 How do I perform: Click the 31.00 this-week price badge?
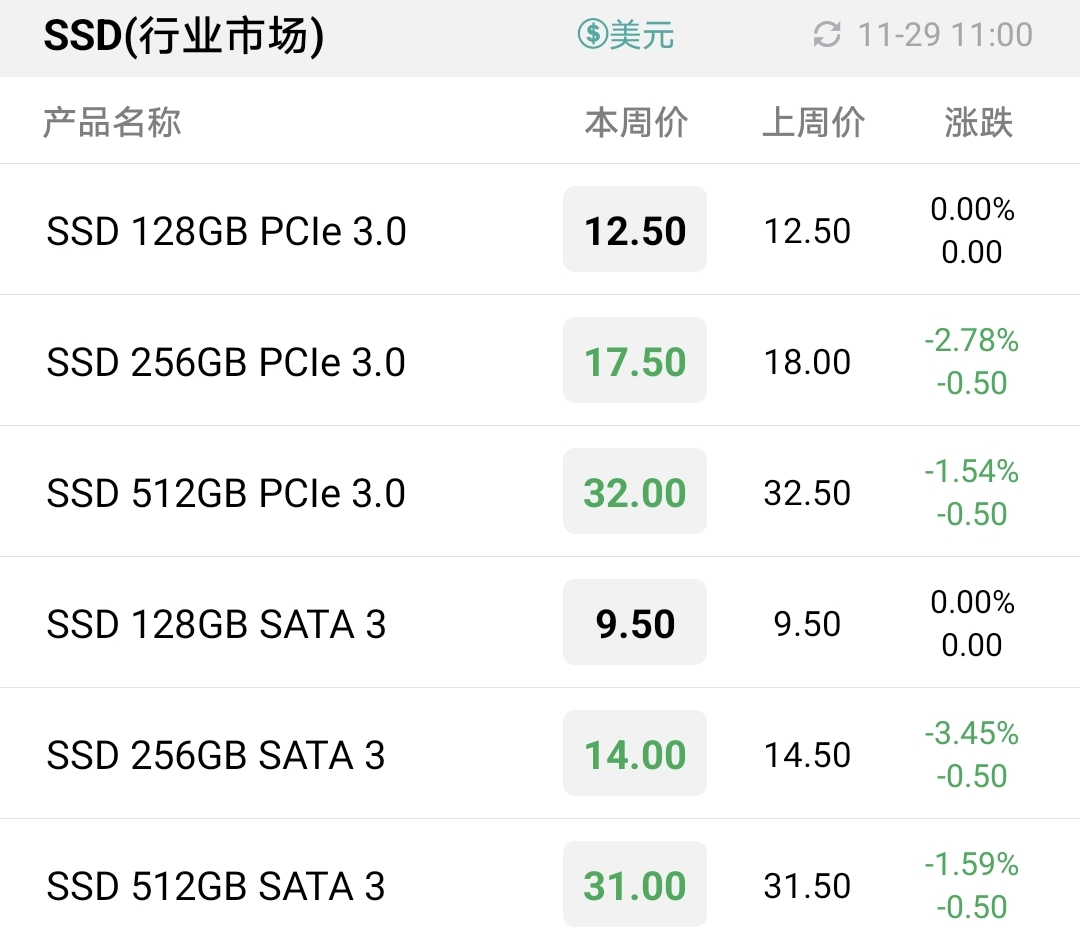635,884
